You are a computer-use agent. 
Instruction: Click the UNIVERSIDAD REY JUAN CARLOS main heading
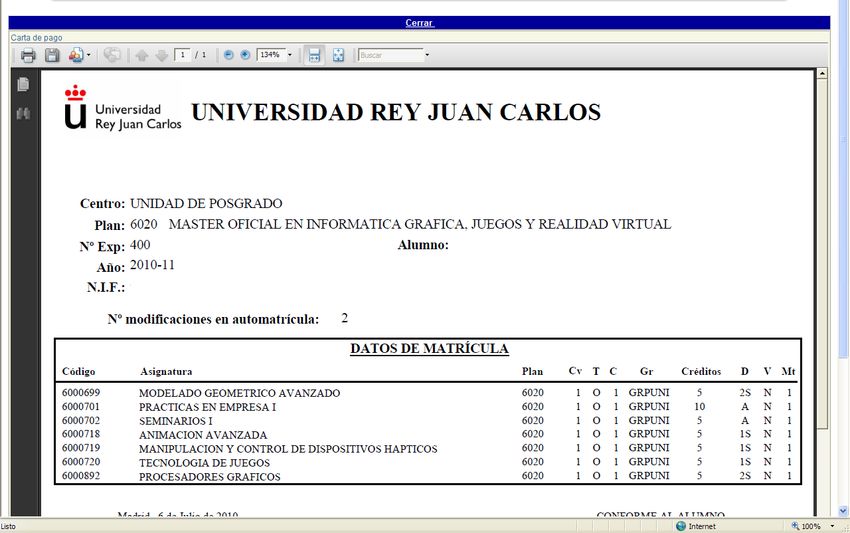(x=396, y=112)
